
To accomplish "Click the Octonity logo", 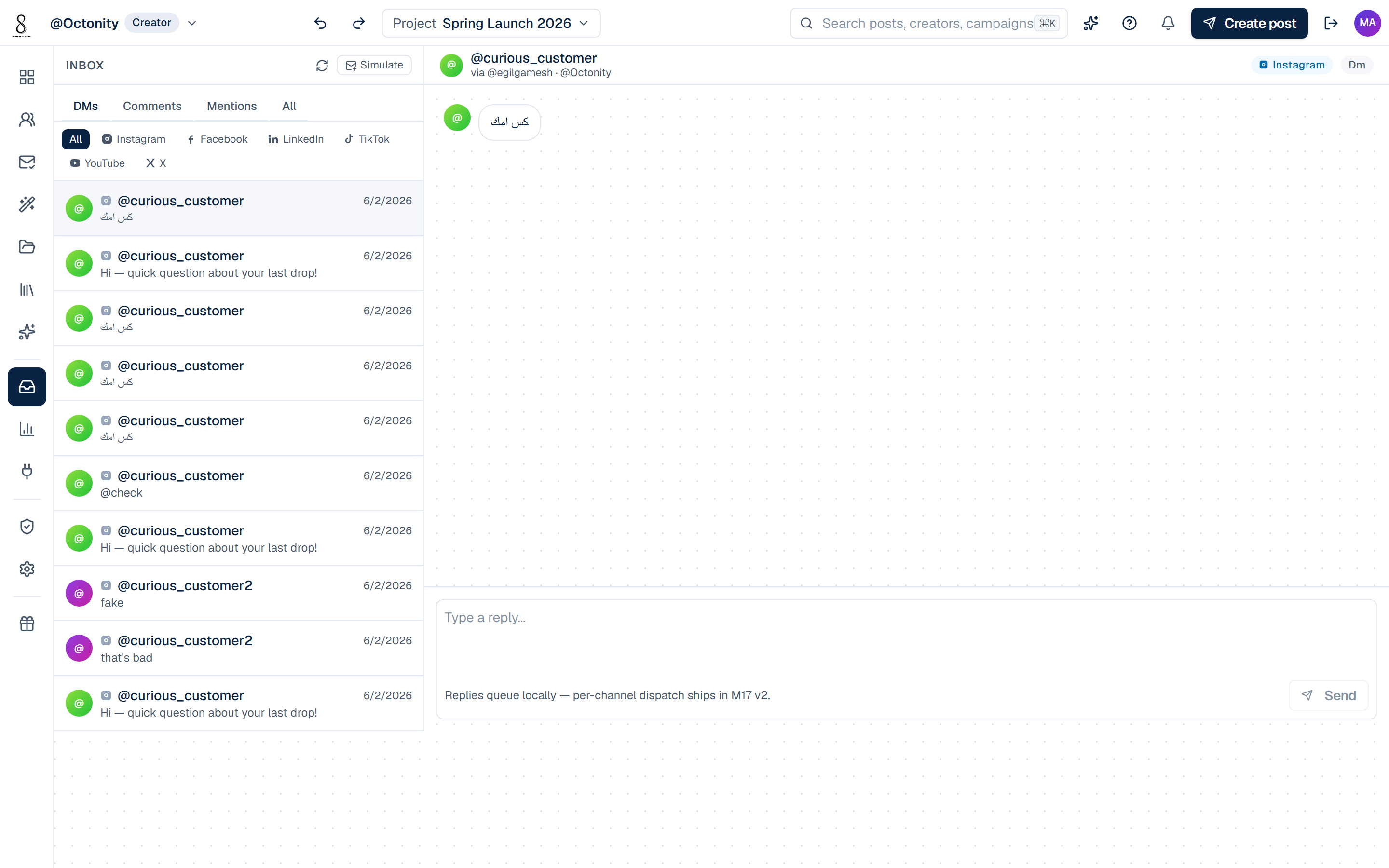I will 21,25.
